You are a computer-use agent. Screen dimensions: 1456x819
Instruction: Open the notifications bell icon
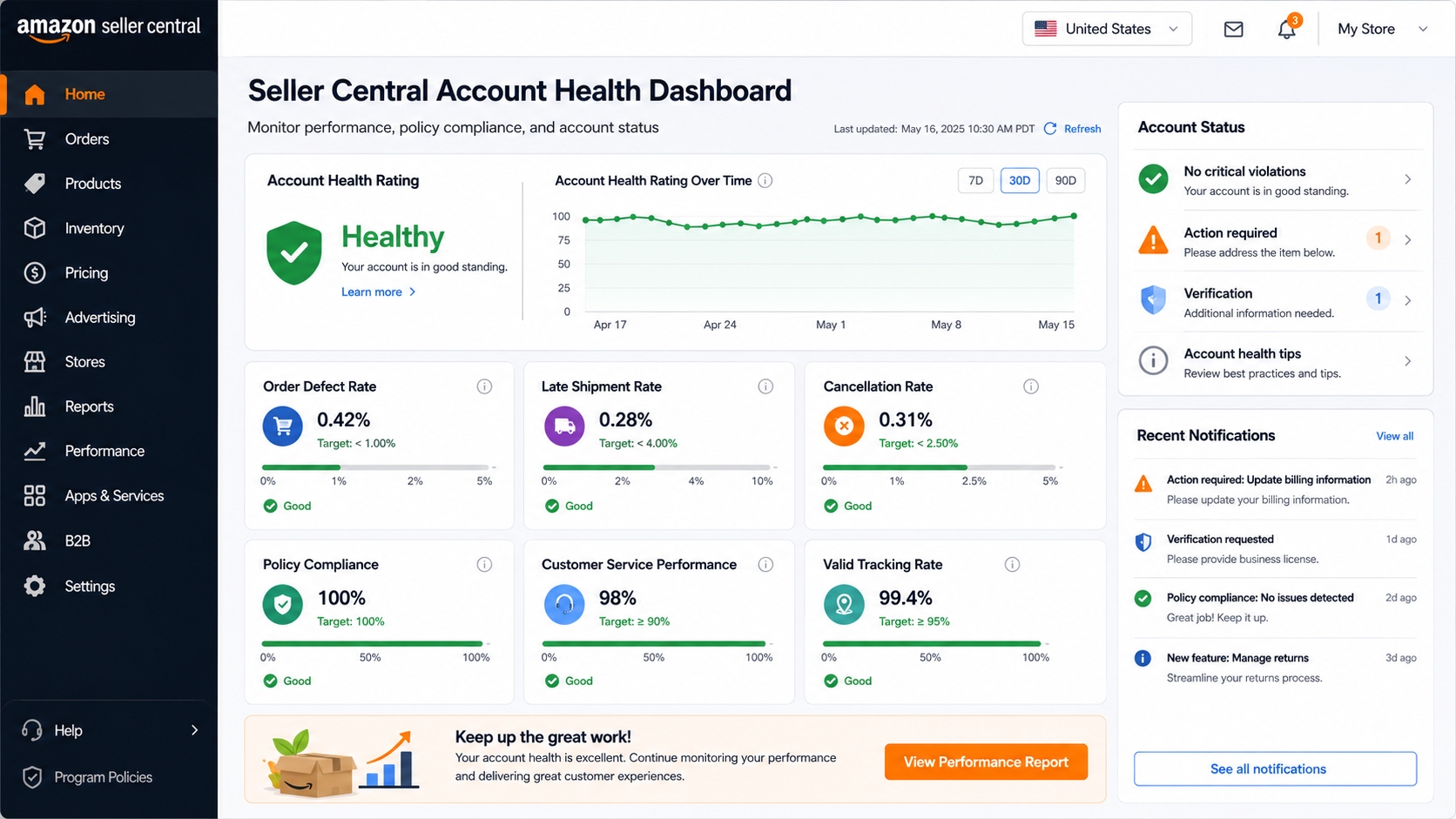pos(1286,29)
